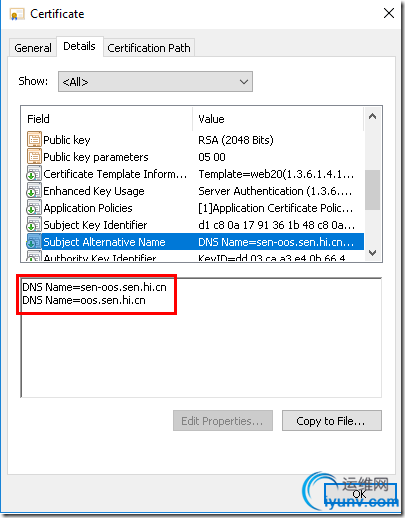Click the Public key parameters icon
The width and height of the screenshot is (405, 518).
[x=34, y=157]
